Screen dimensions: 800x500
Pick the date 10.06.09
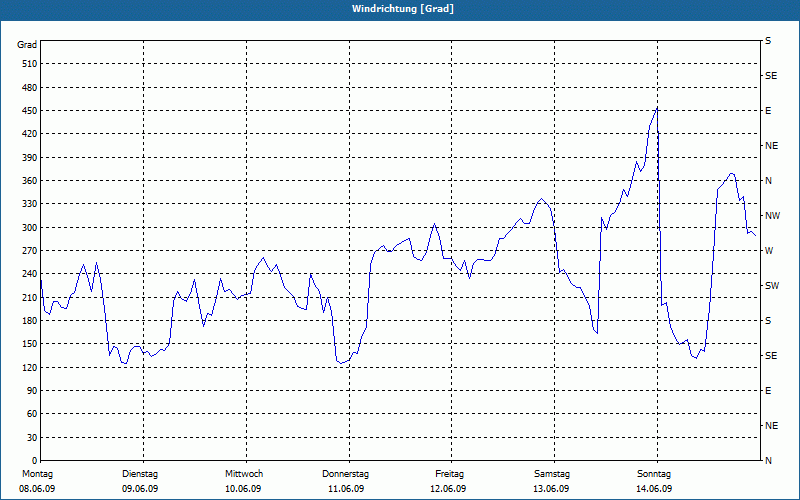click(x=243, y=489)
